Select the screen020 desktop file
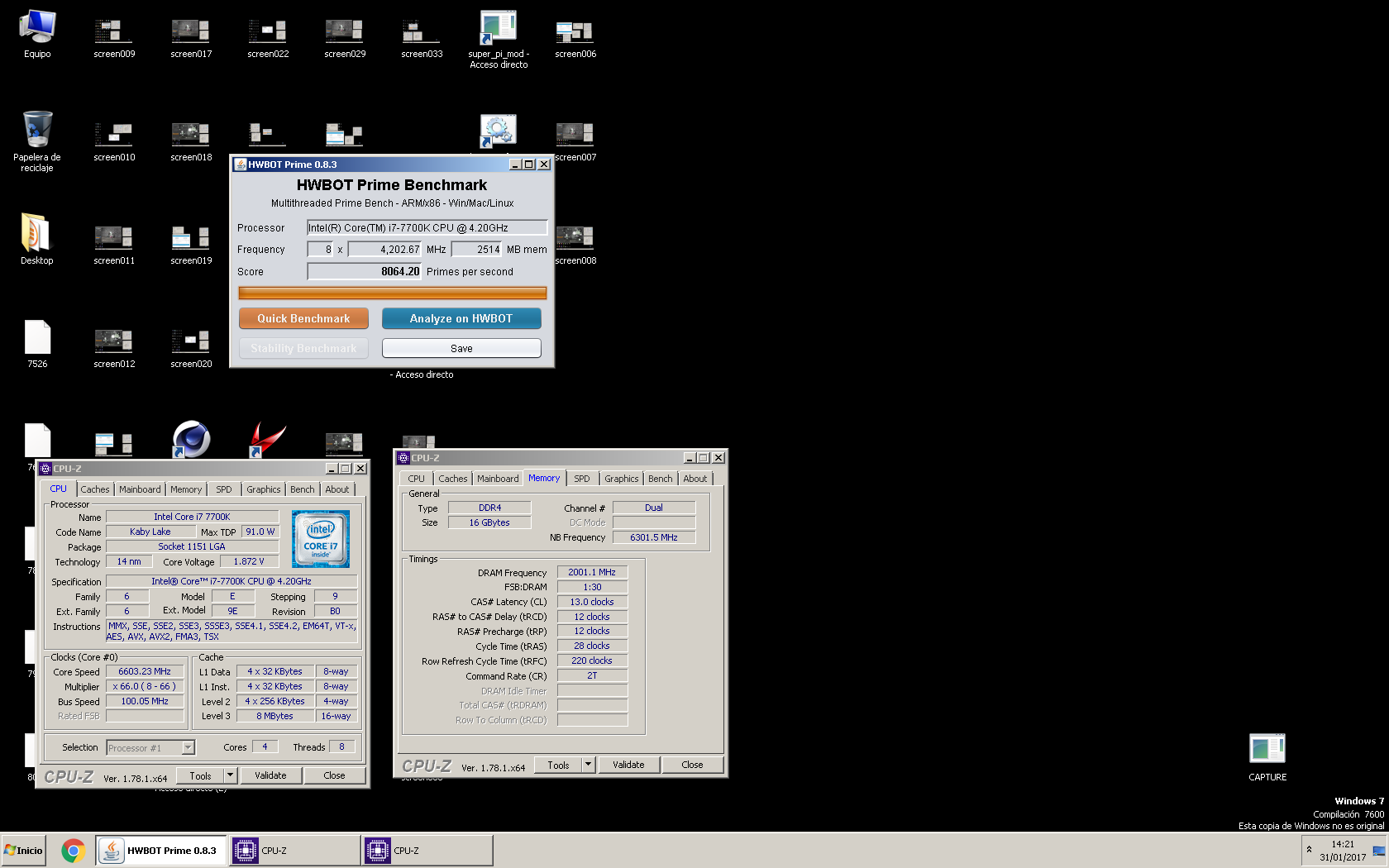The height and width of the screenshot is (868, 1389). 191,347
